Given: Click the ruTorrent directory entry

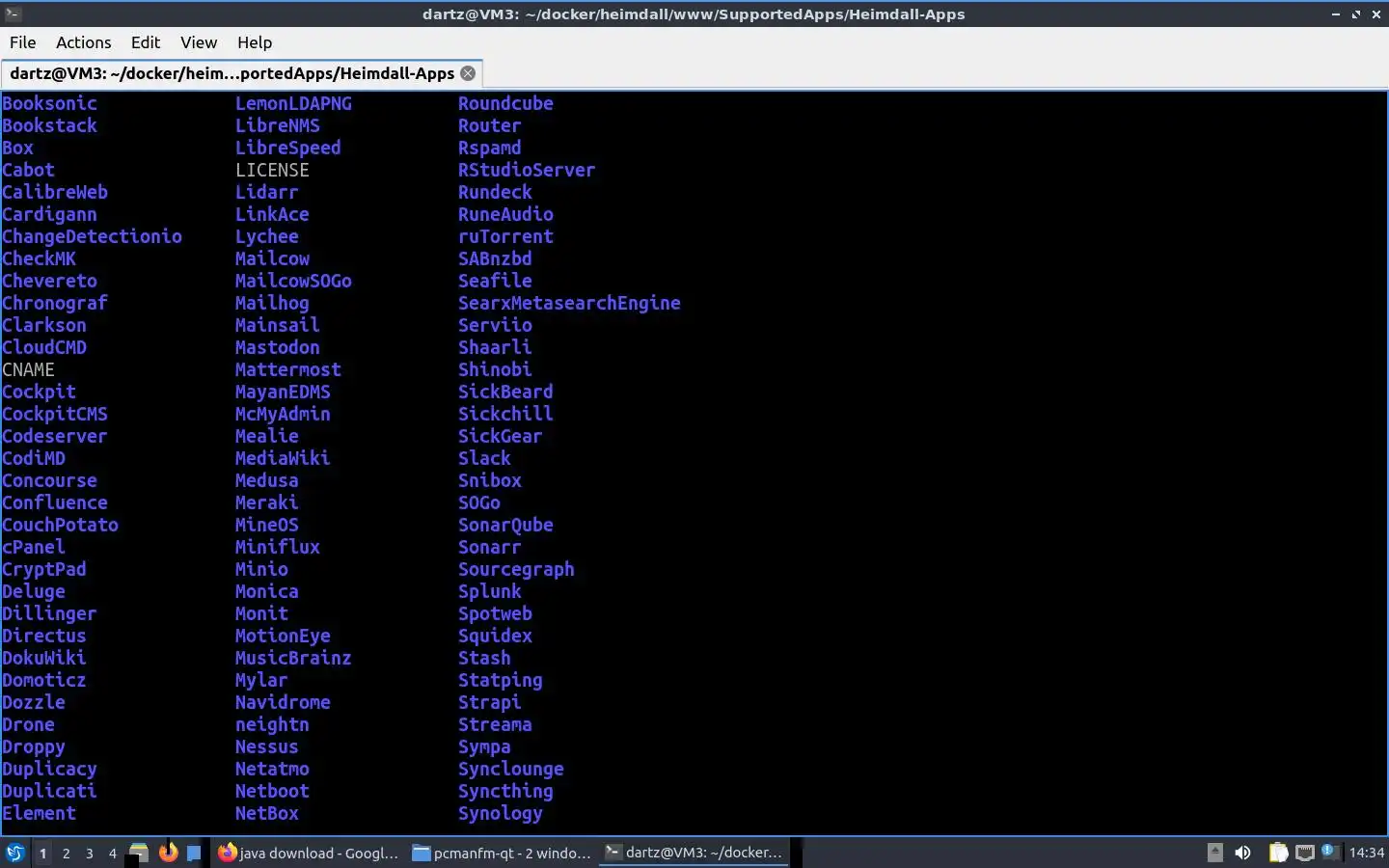Looking at the screenshot, I should (x=505, y=236).
